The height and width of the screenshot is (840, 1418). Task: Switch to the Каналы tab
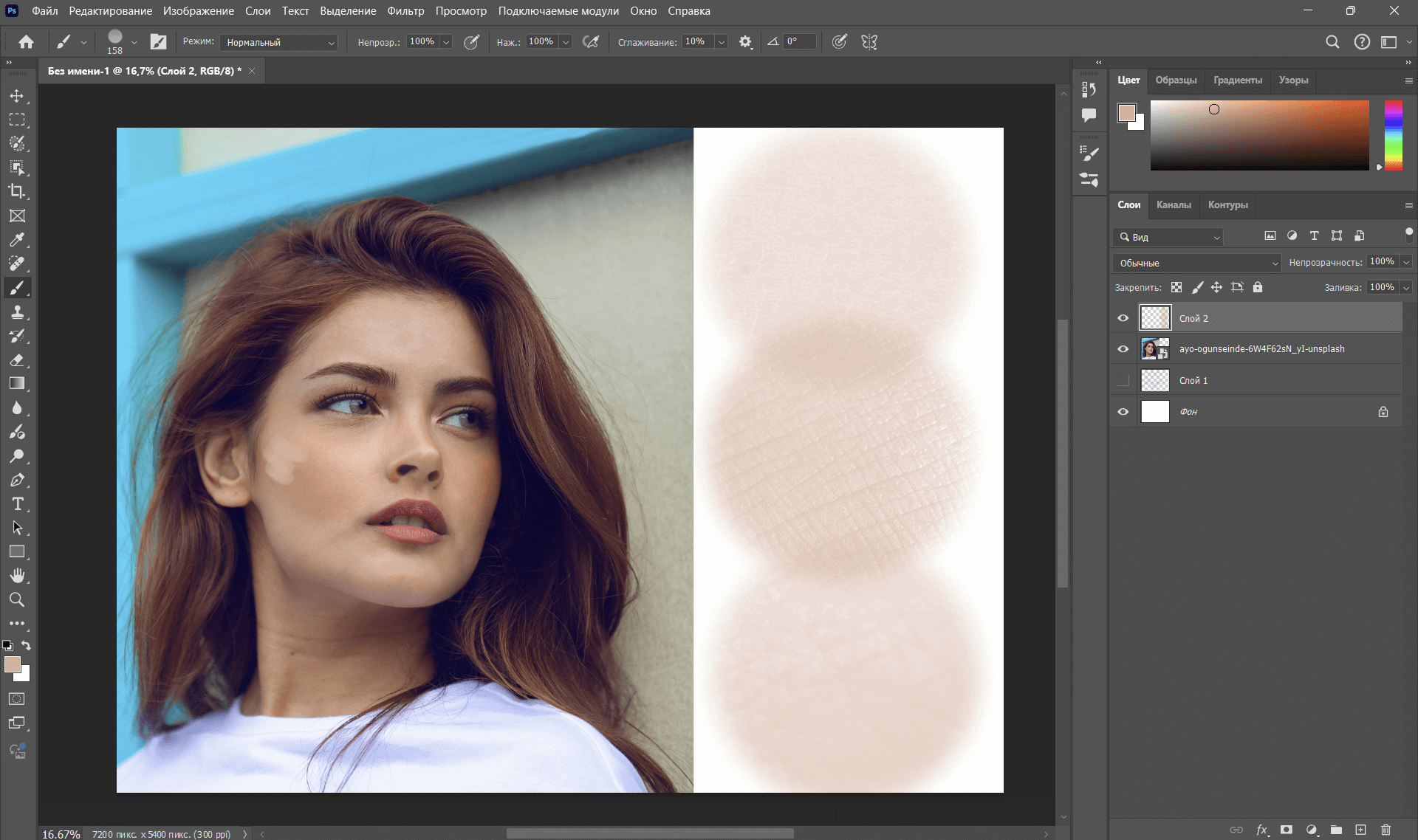click(1173, 205)
